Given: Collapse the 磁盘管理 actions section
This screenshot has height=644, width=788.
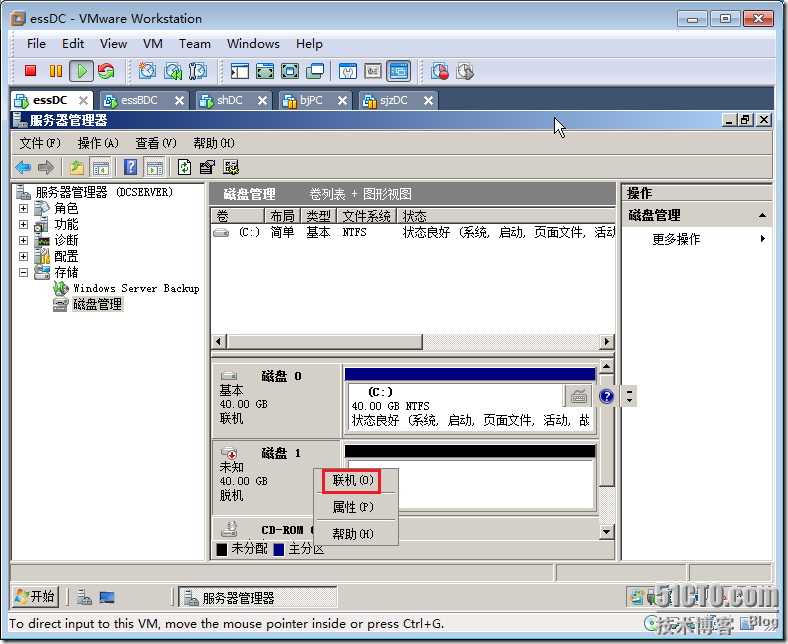Looking at the screenshot, I should (762, 215).
